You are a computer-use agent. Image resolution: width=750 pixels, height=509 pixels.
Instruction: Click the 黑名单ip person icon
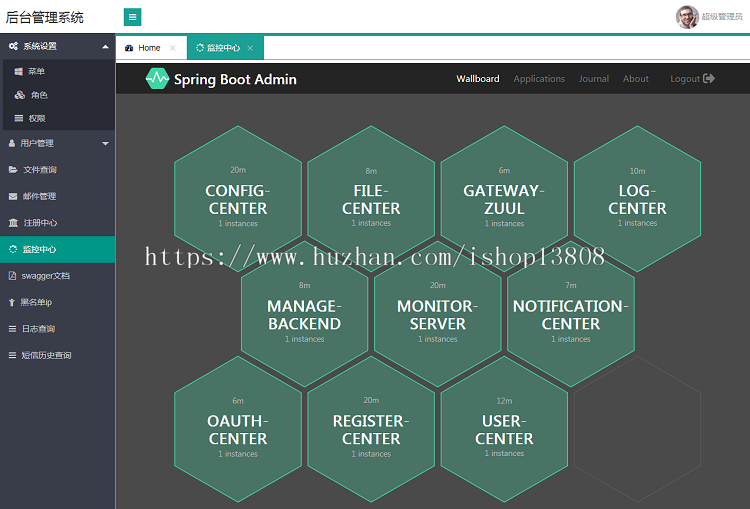click(x=11, y=302)
